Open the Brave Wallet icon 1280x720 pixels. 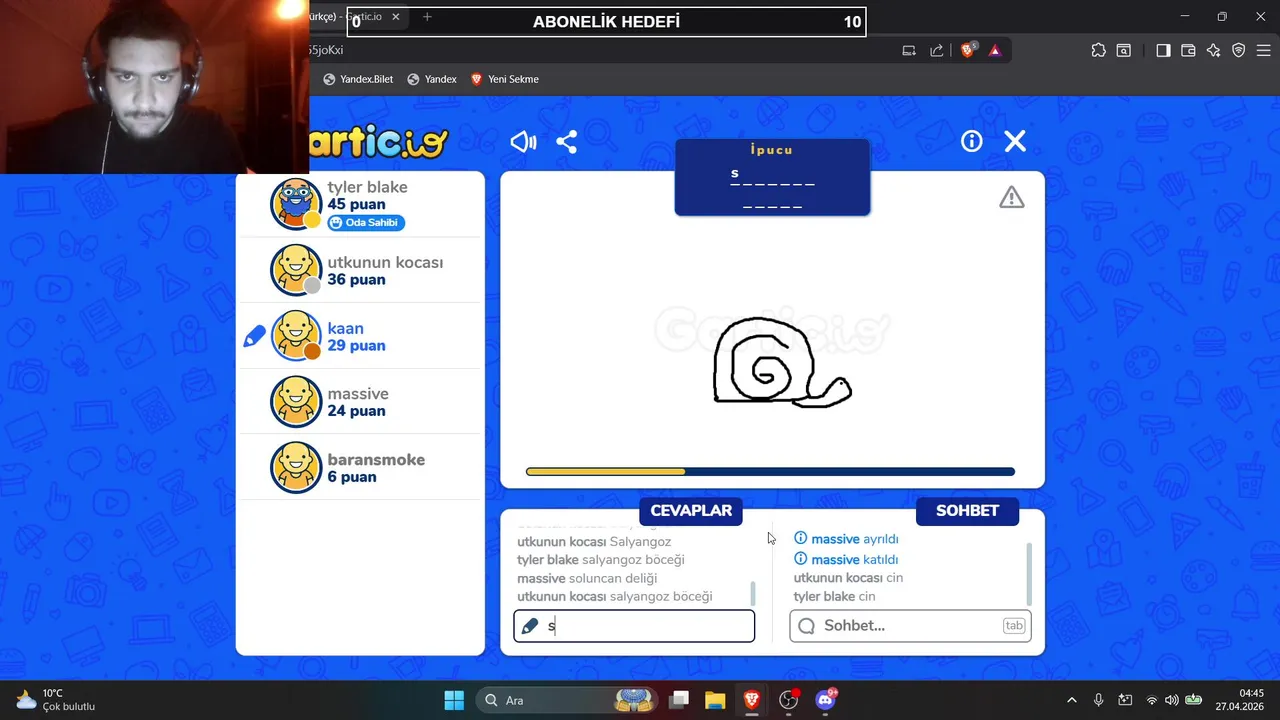point(1188,50)
